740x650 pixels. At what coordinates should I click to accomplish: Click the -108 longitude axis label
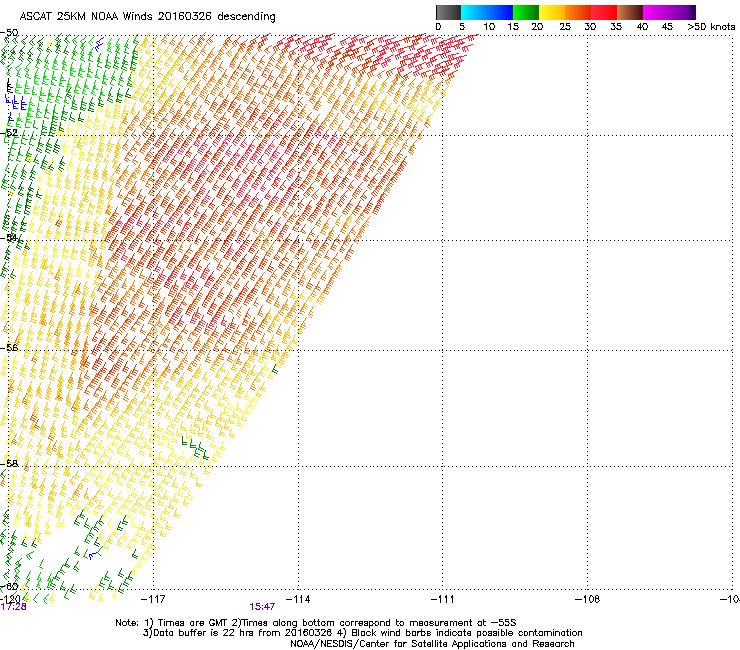coord(587,599)
